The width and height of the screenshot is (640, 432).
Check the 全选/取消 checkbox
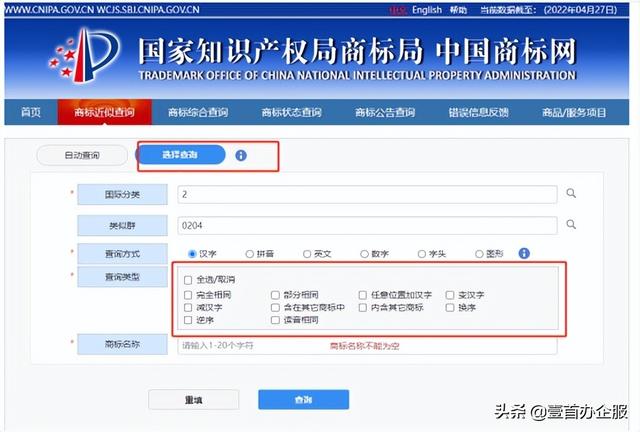tap(188, 280)
